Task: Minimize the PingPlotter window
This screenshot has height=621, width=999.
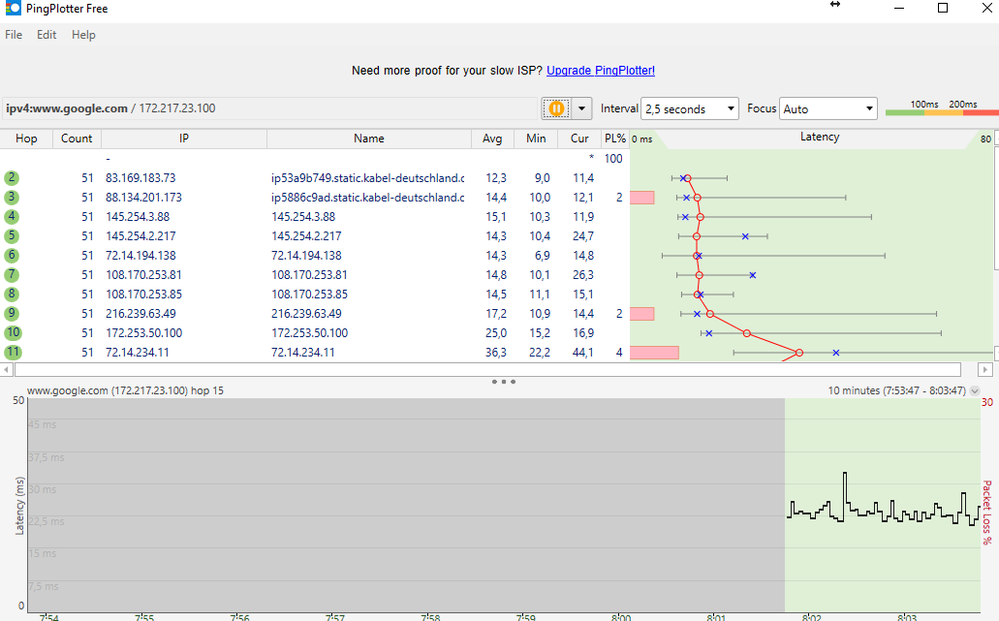Action: 899,8
